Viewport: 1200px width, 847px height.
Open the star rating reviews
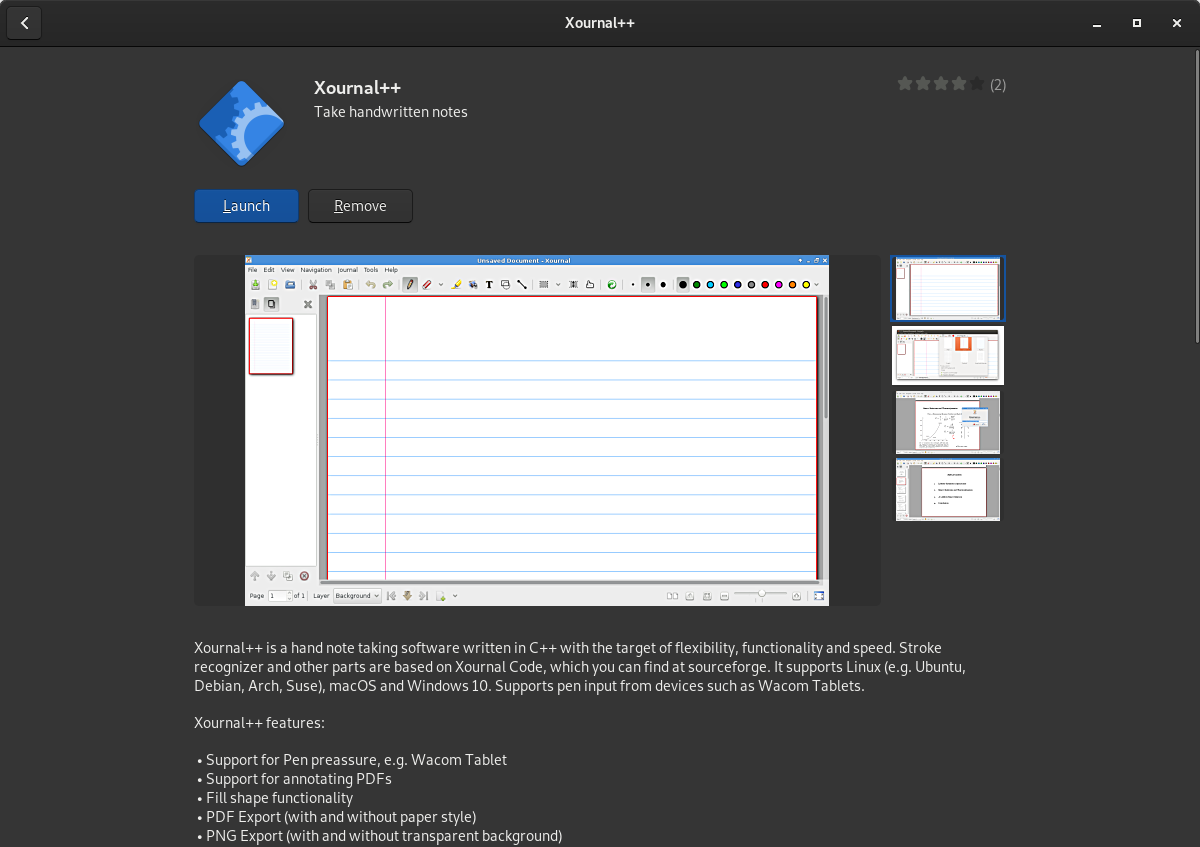coord(941,84)
